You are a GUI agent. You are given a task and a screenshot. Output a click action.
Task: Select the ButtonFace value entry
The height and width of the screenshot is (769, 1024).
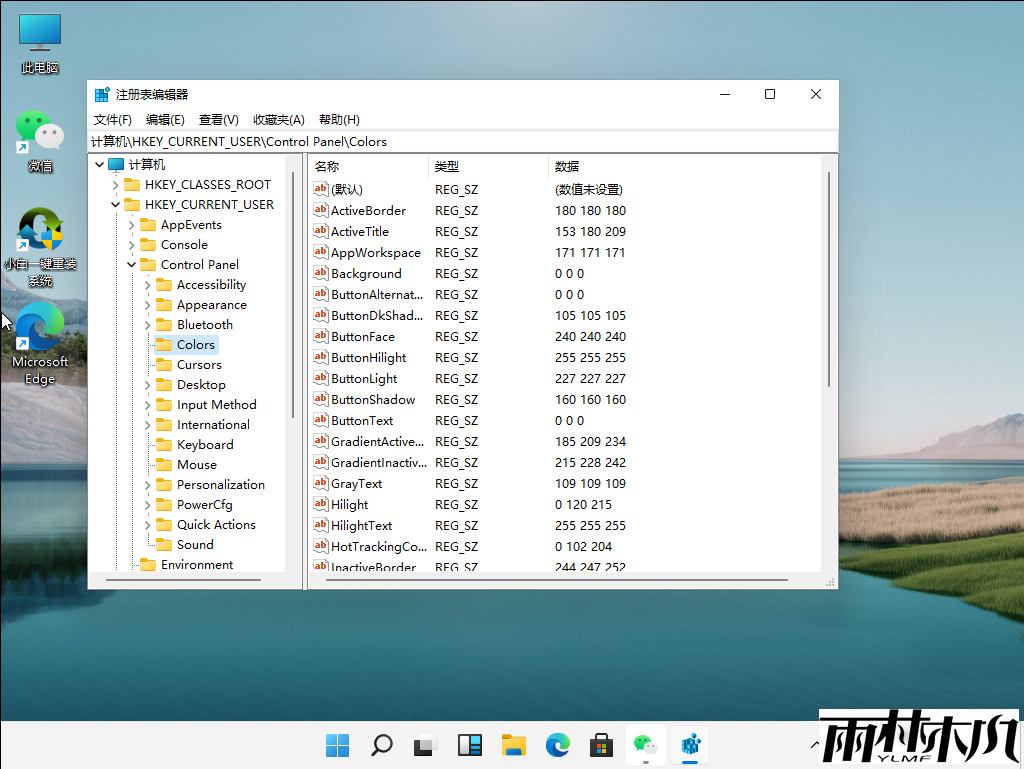[362, 337]
